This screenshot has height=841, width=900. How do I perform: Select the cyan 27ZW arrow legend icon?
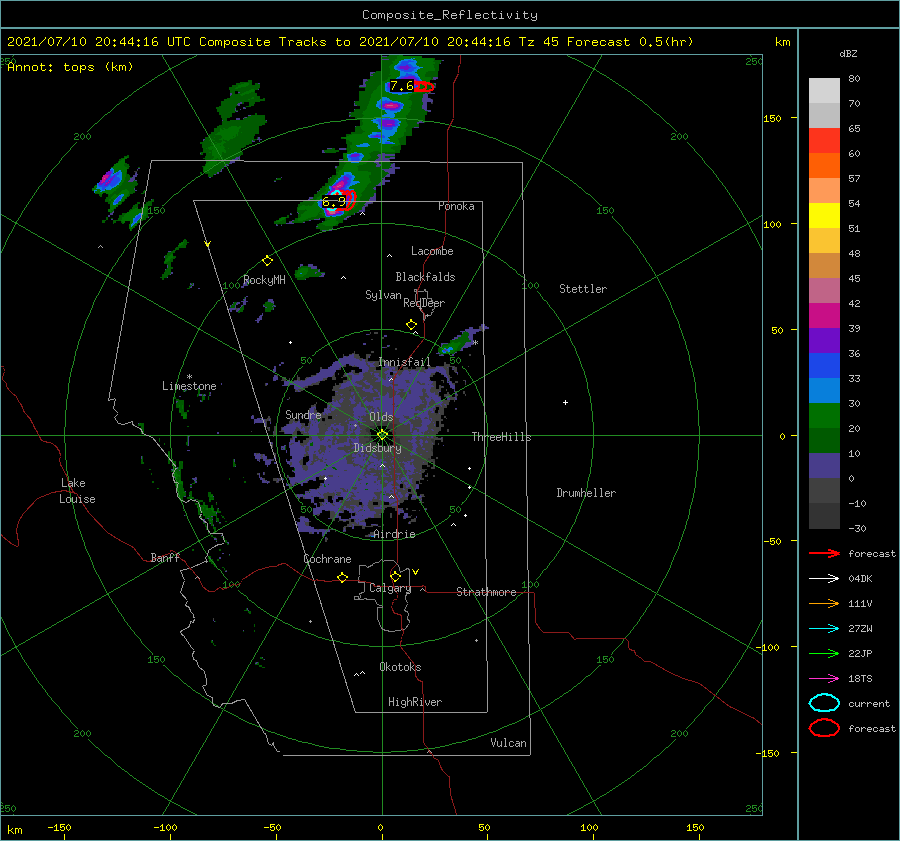pyautogui.click(x=824, y=629)
